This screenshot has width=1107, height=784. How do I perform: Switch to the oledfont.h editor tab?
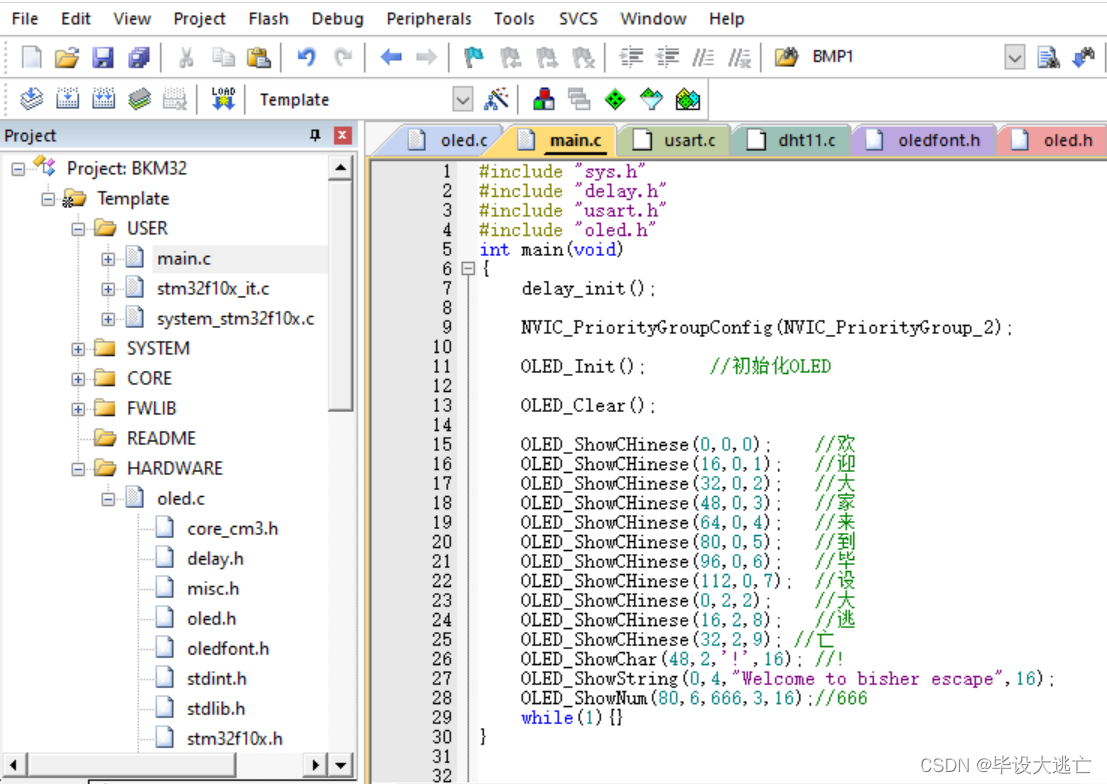tap(924, 140)
